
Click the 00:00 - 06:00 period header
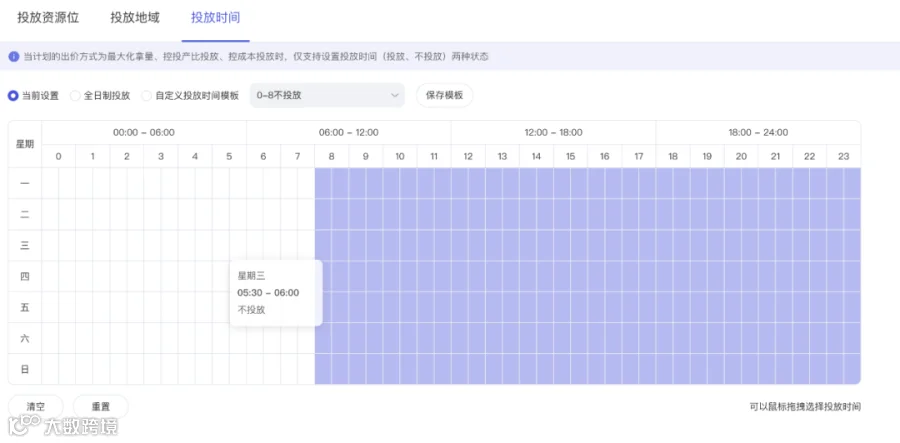(143, 133)
